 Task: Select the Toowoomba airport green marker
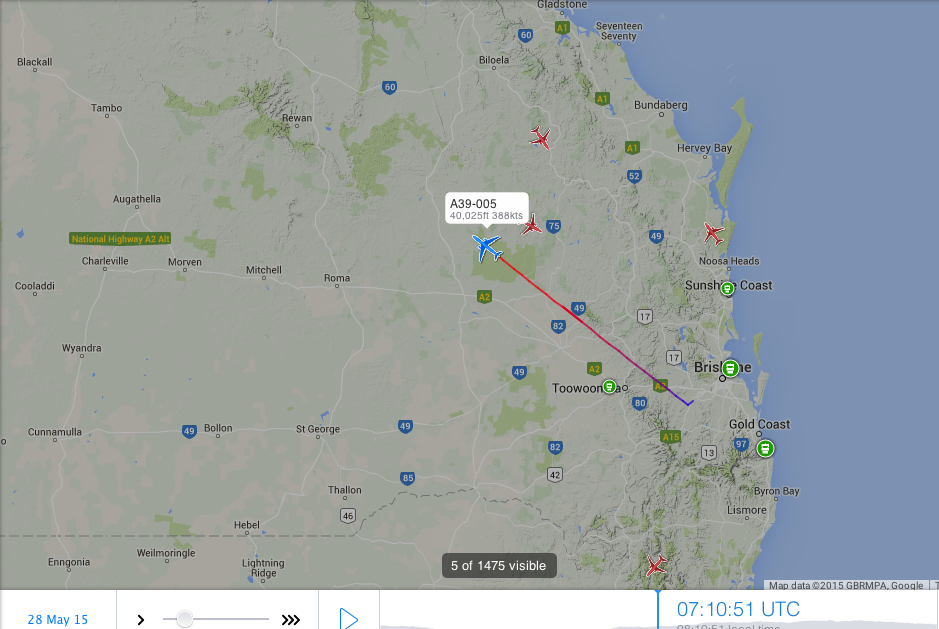[609, 387]
